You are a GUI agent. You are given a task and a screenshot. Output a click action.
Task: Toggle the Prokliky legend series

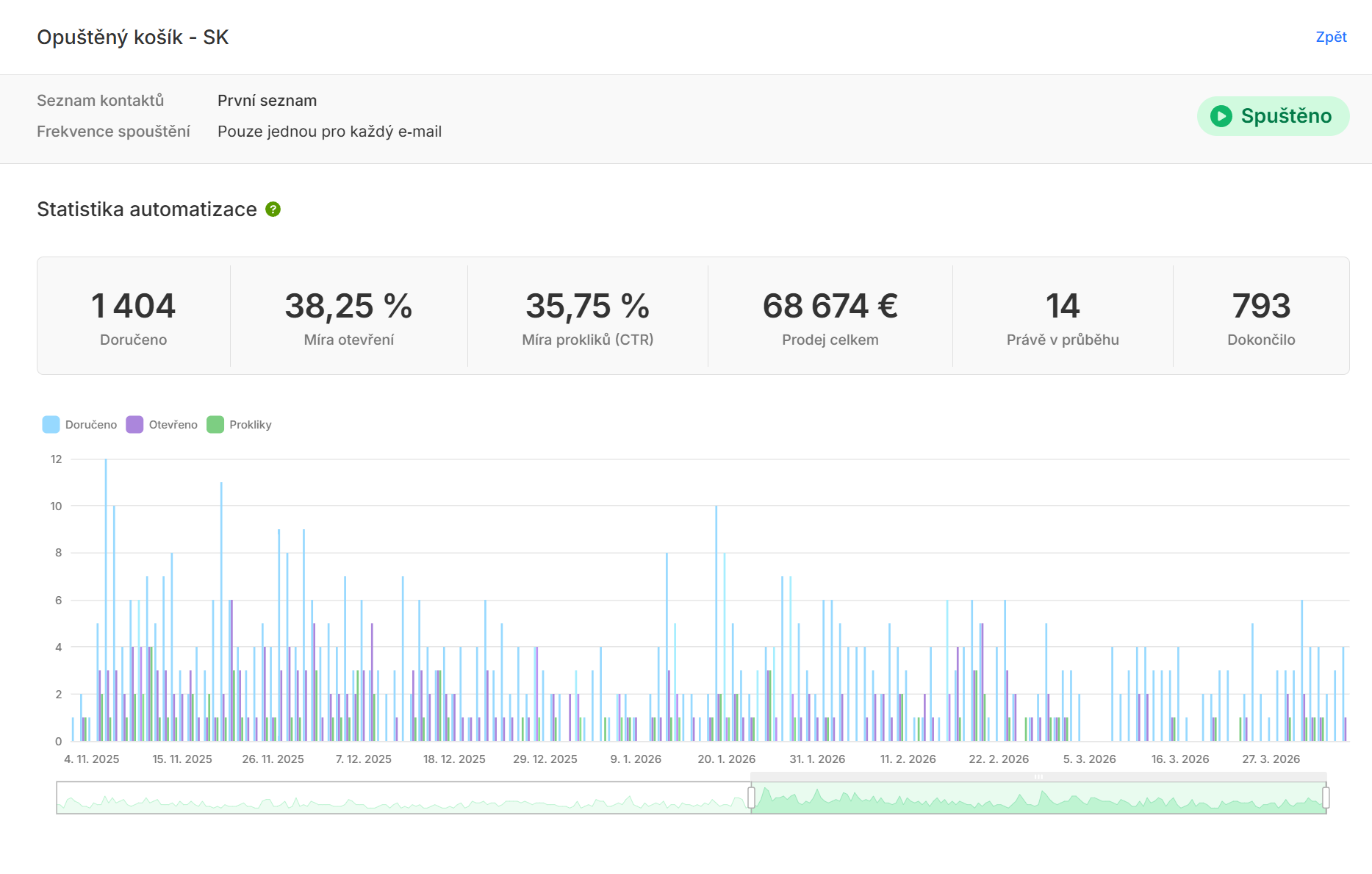point(240,425)
